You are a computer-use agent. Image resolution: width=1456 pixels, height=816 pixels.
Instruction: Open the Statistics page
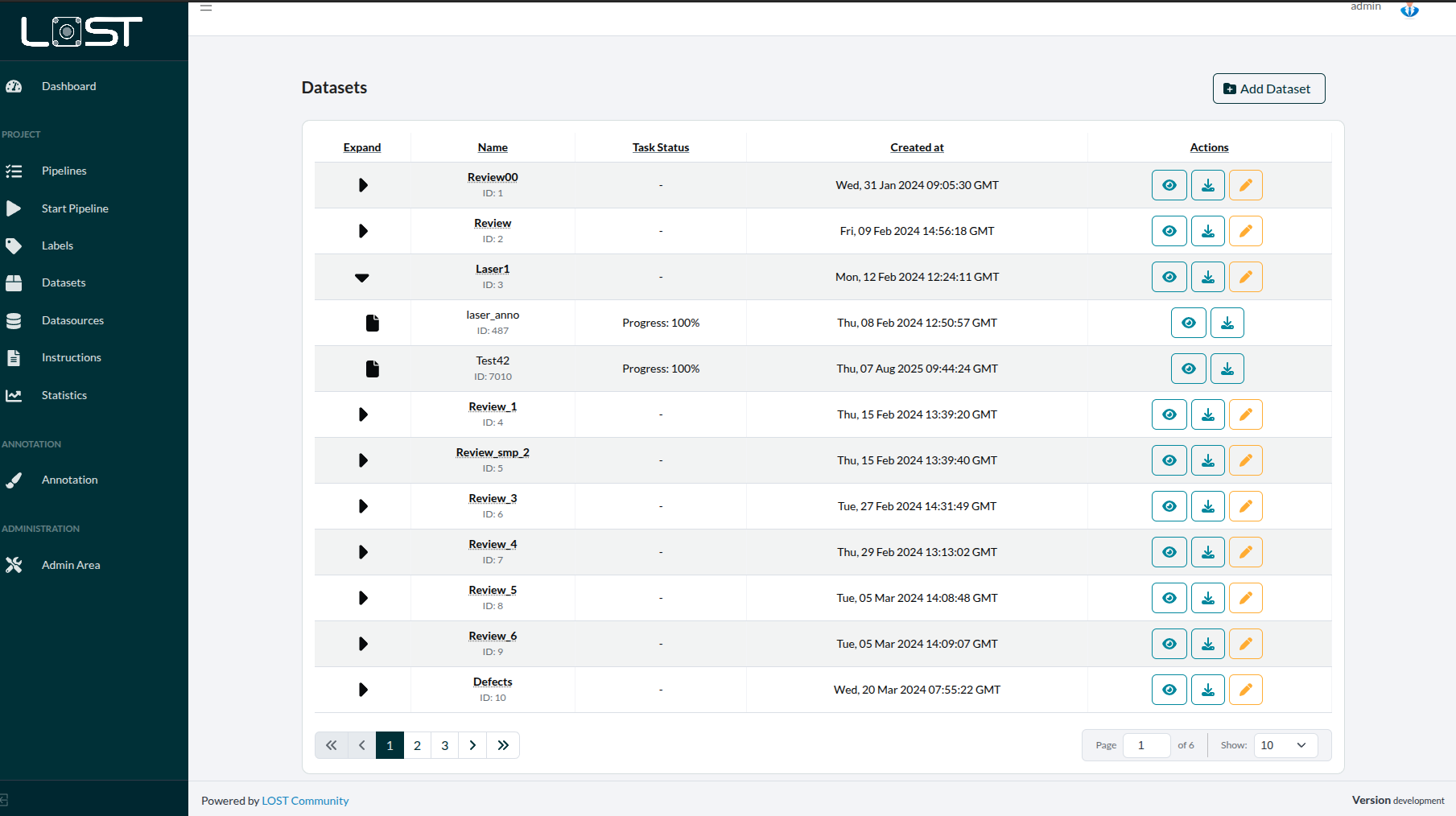click(64, 395)
